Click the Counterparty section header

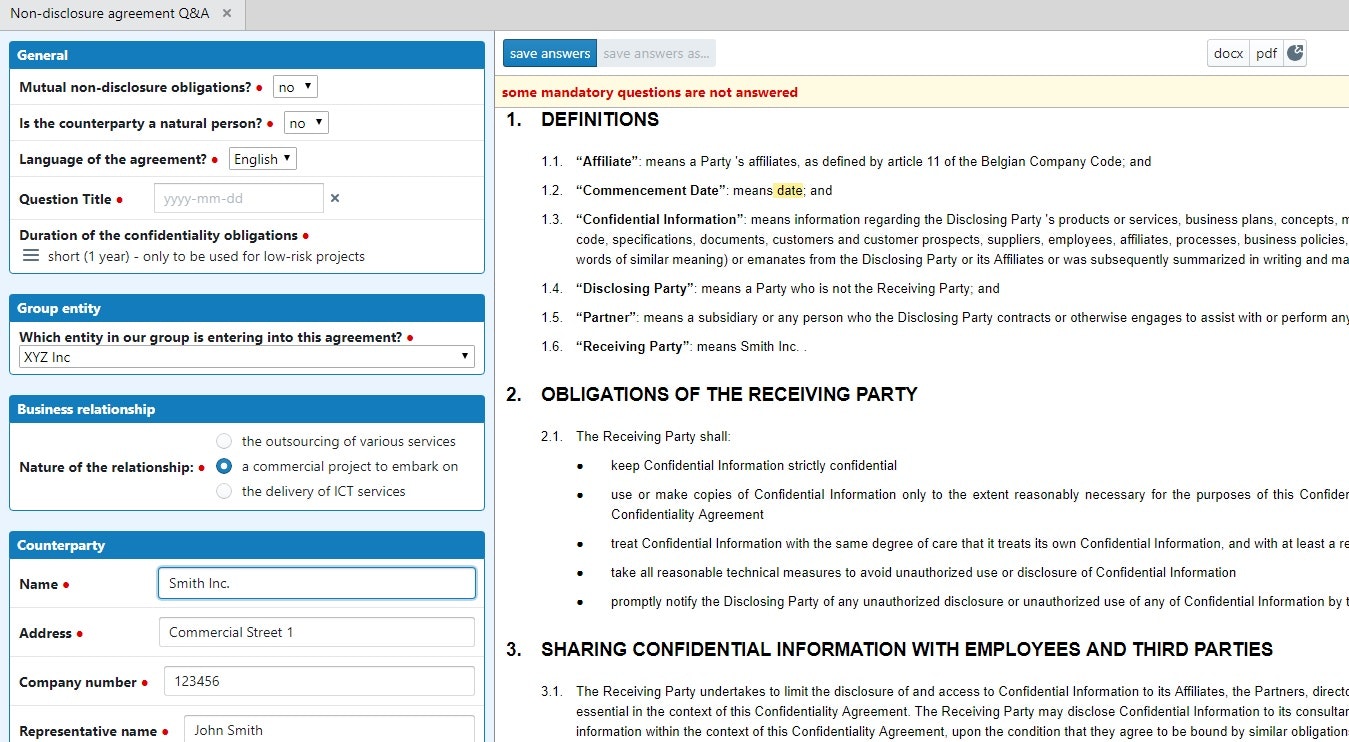click(247, 545)
